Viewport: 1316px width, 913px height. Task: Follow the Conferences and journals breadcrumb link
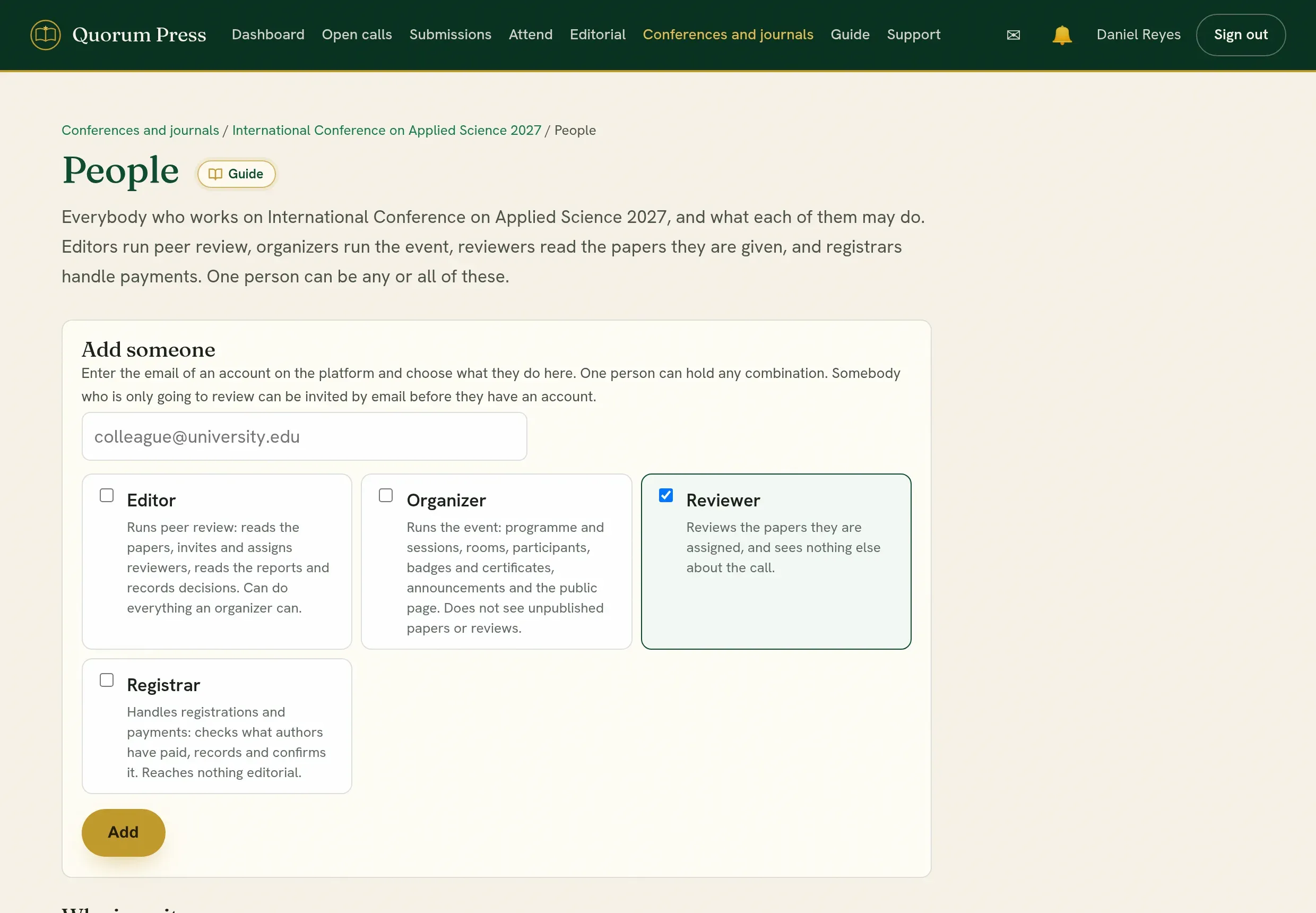tap(140, 131)
